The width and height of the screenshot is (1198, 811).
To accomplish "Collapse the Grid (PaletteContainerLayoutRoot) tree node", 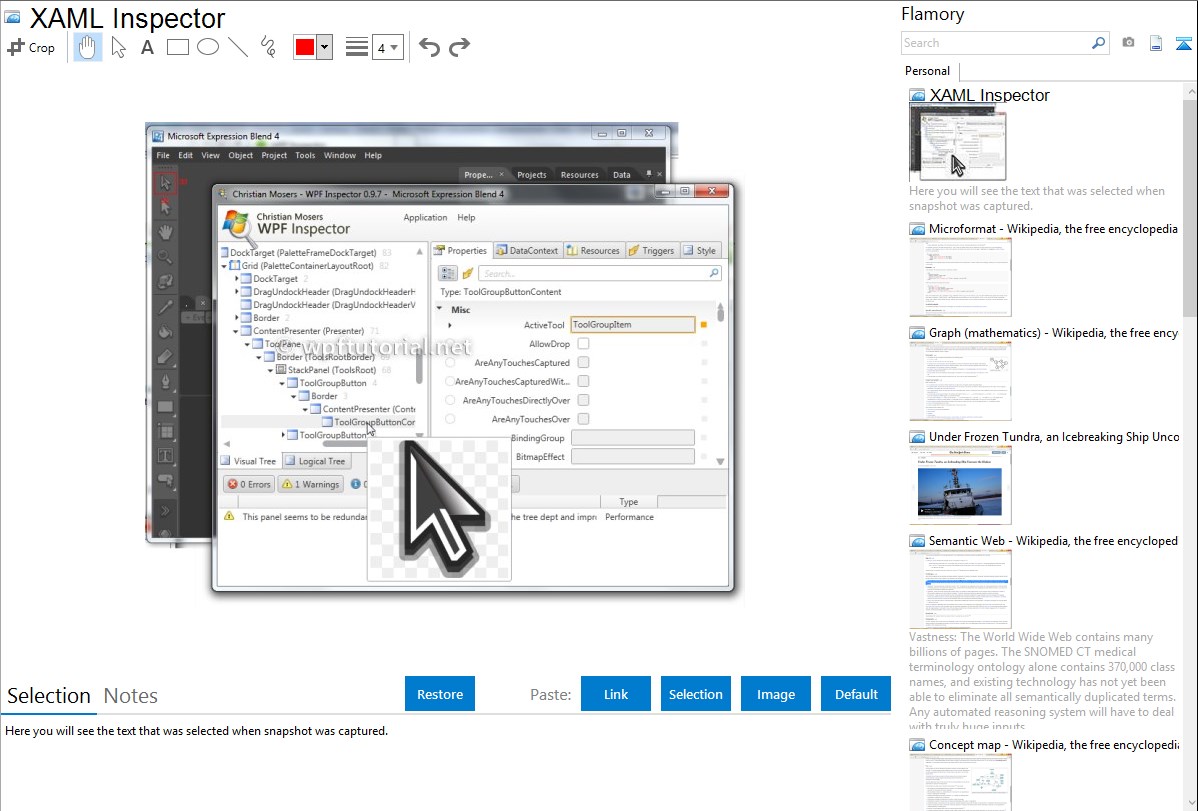I will (x=225, y=266).
